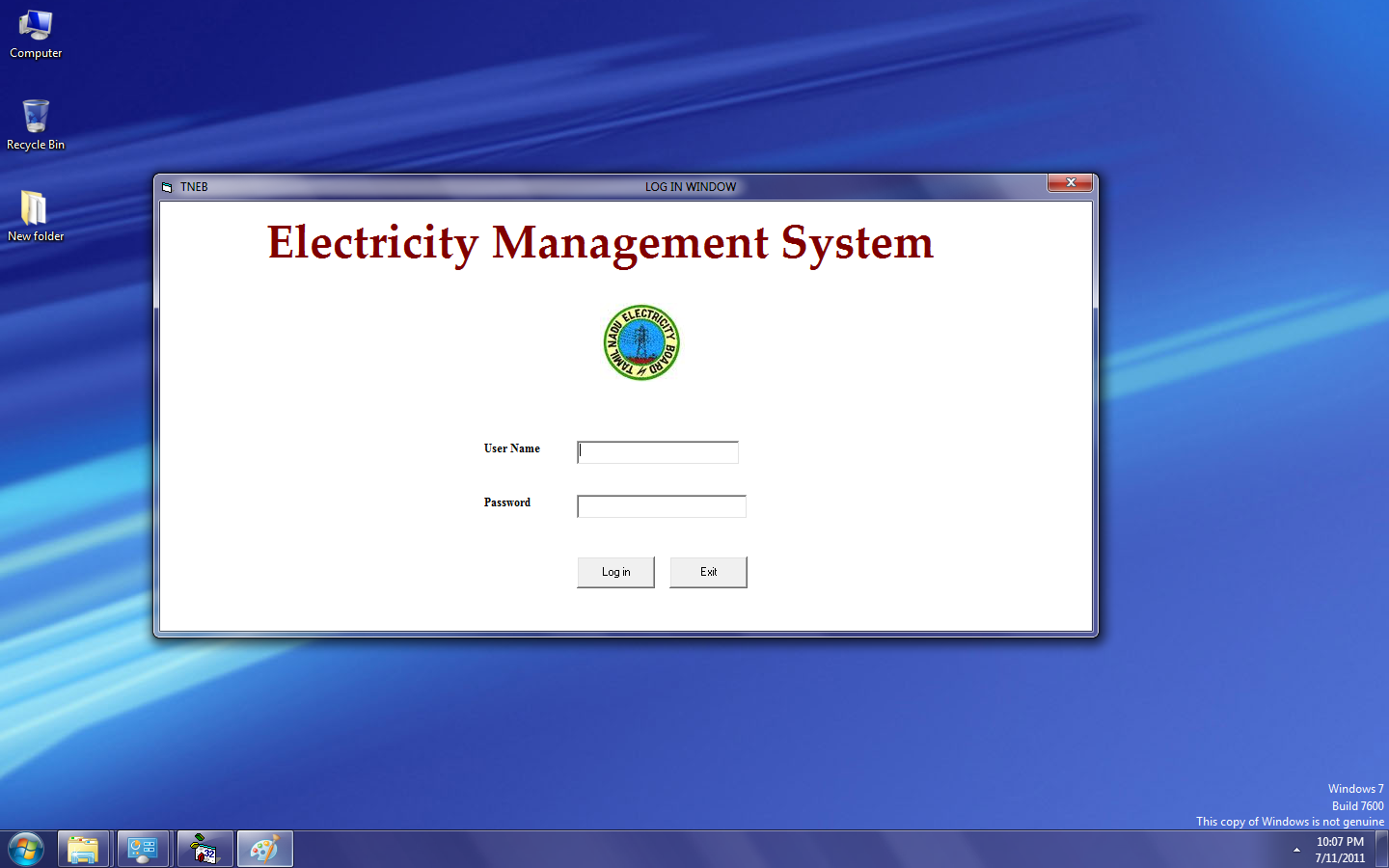This screenshot has height=868, width=1389.
Task: Click the Show desktop strip
Action: coord(1382,850)
